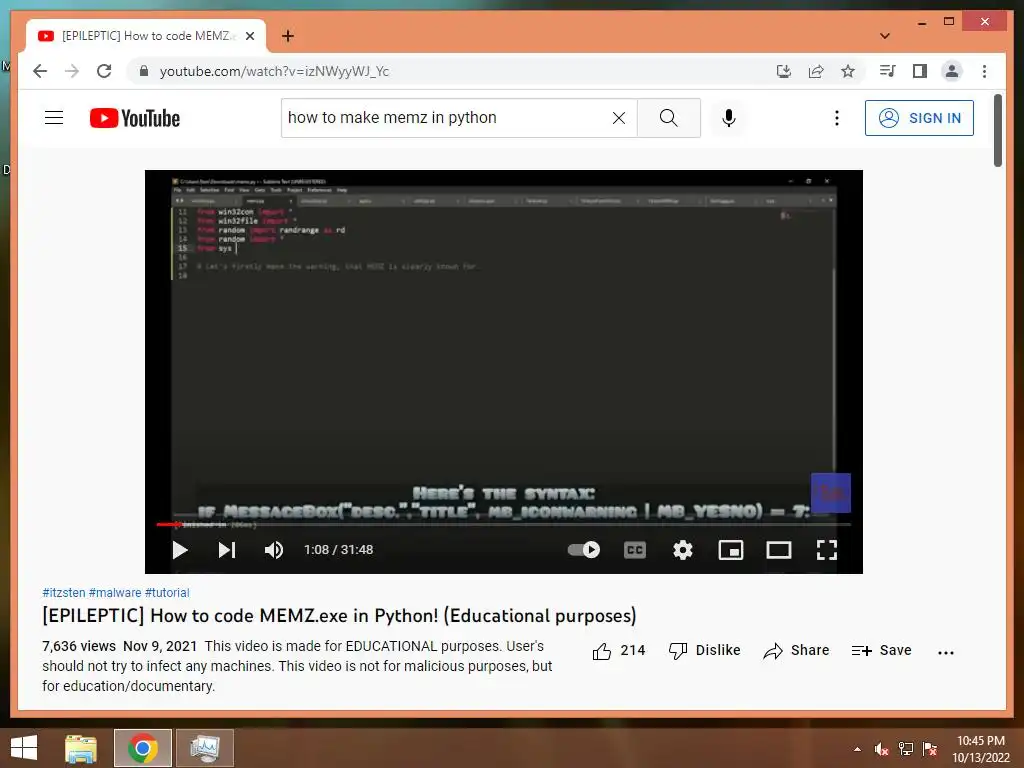1024x768 pixels.
Task: Open the tab search chevron
Action: tap(885, 36)
